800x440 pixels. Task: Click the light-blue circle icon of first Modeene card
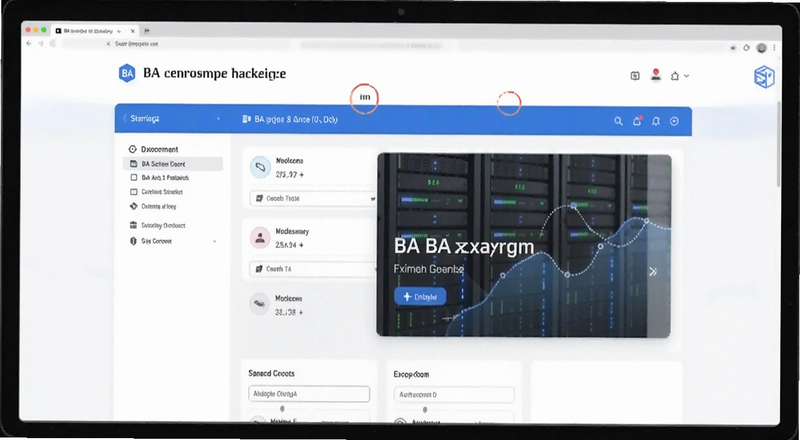[260, 167]
